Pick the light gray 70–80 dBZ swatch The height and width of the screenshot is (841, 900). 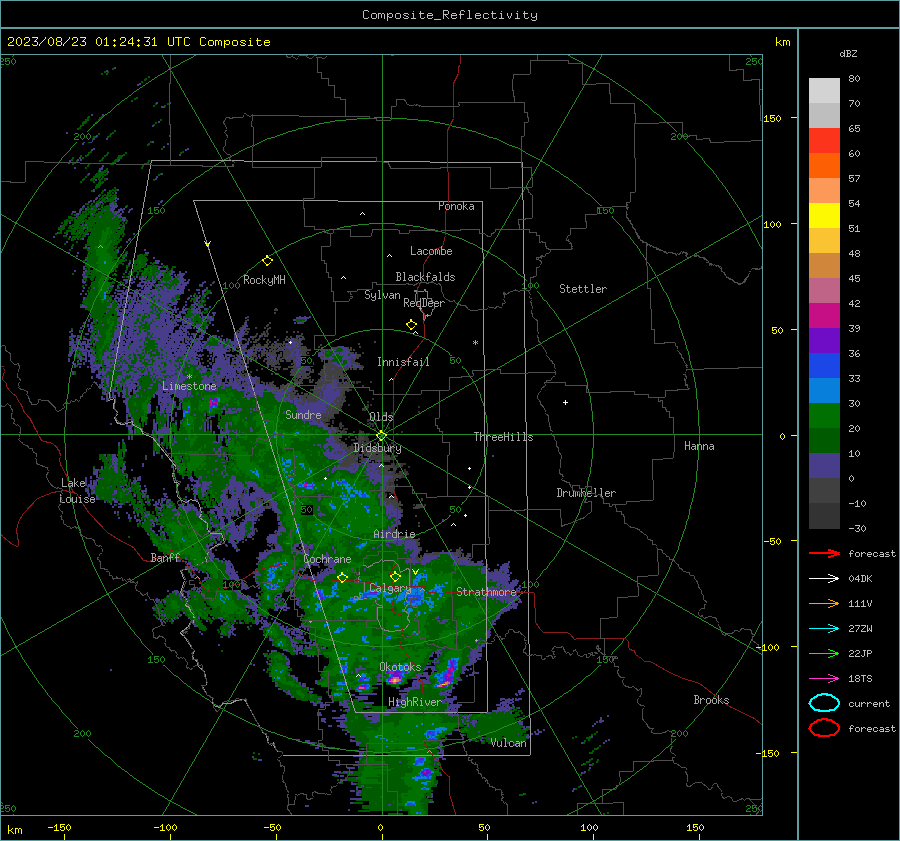[824, 91]
